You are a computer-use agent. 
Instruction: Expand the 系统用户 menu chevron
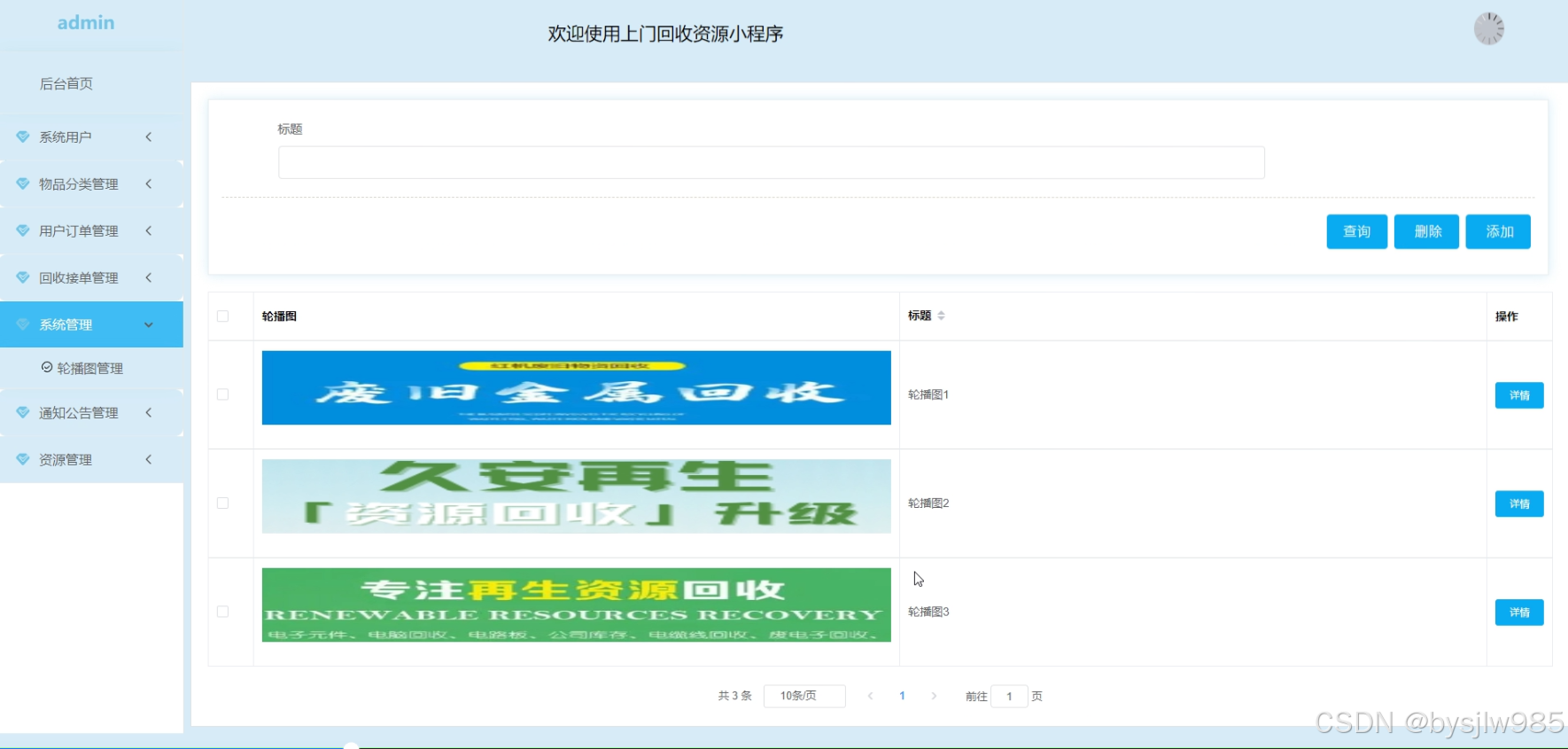click(x=149, y=137)
